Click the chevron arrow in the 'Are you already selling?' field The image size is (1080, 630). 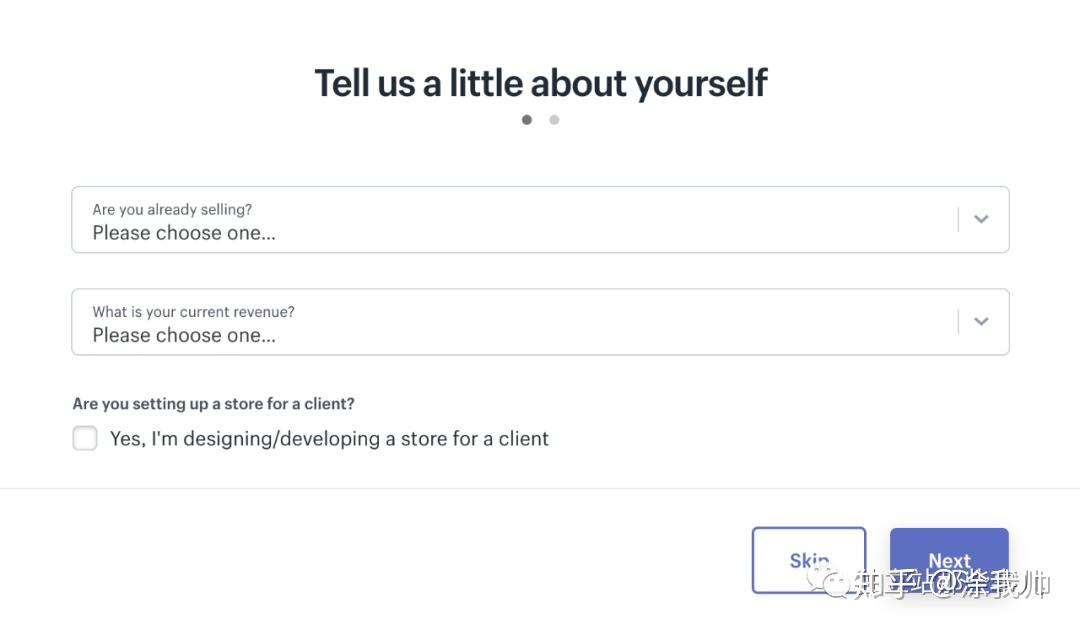pyautogui.click(x=981, y=219)
